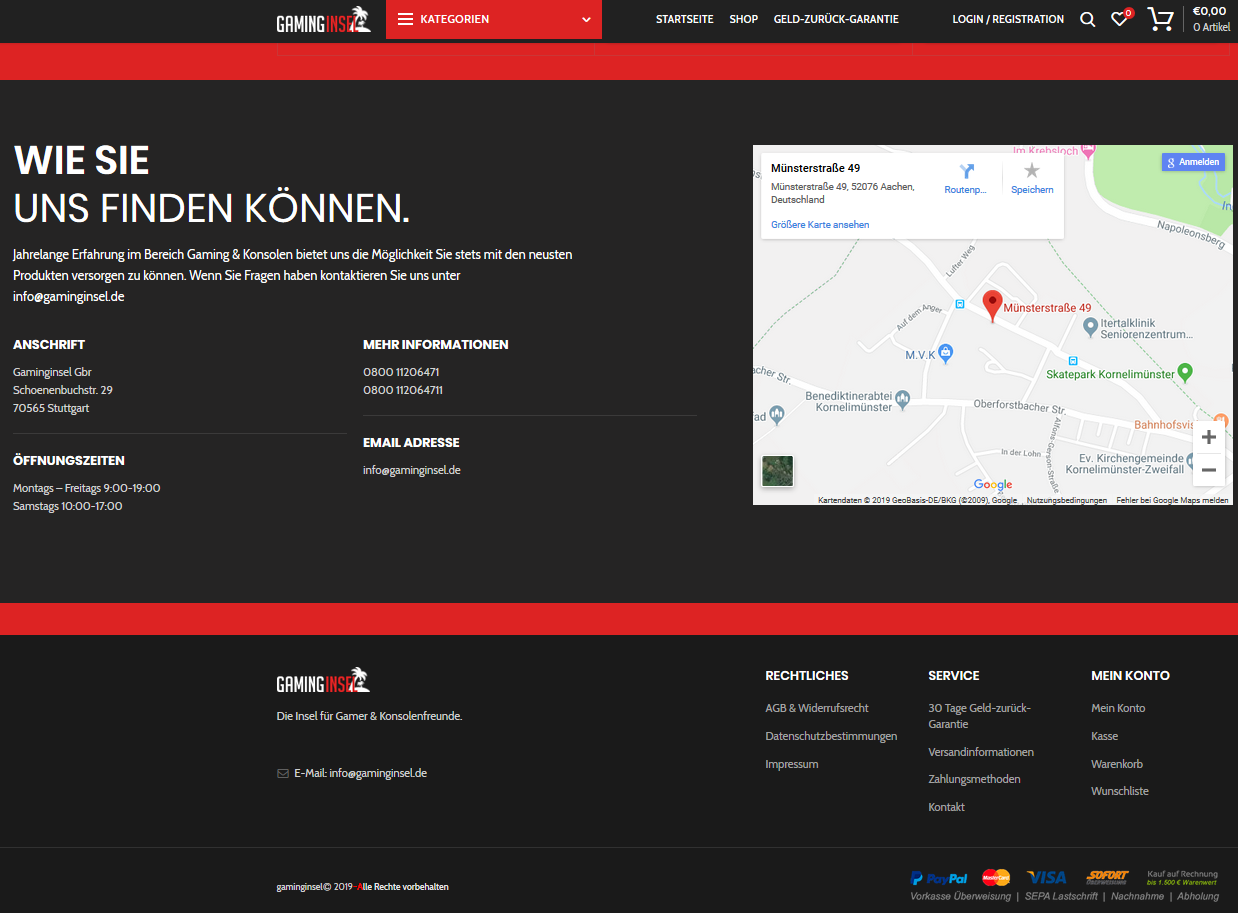Expand the Kategorien dropdown chevron
1238x913 pixels.
point(586,19)
